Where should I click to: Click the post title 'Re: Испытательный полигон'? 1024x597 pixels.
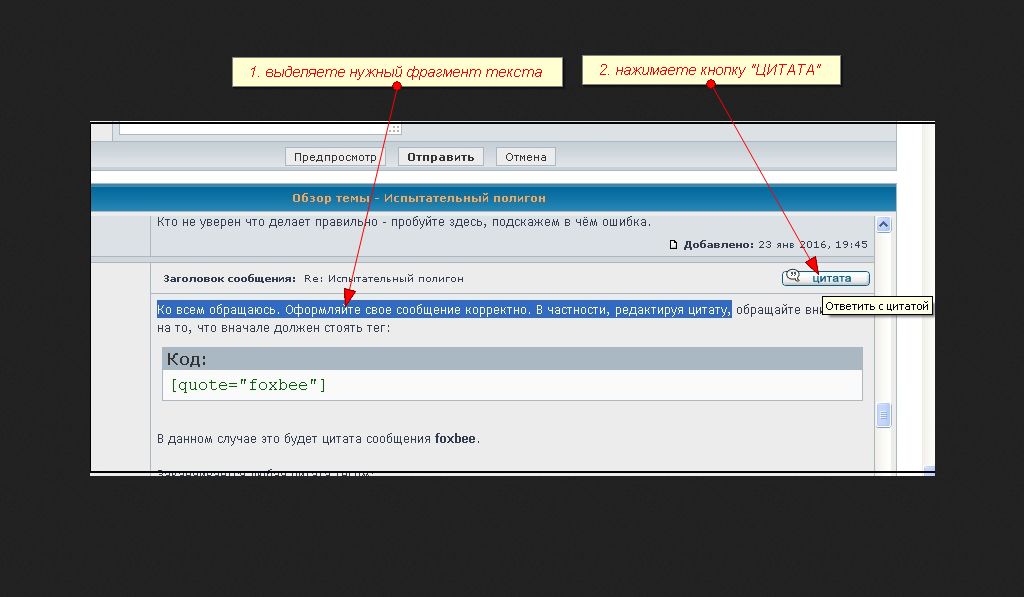pyautogui.click(x=382, y=278)
